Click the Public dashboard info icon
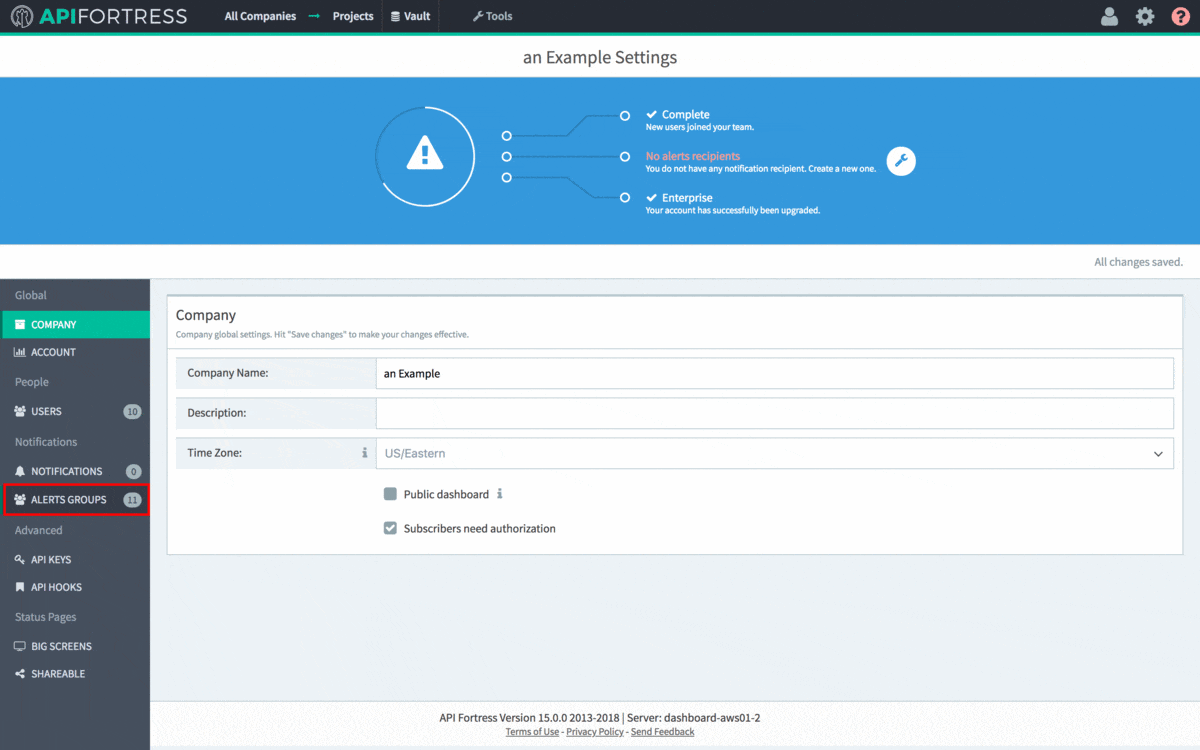Image resolution: width=1200 pixels, height=750 pixels. point(500,494)
